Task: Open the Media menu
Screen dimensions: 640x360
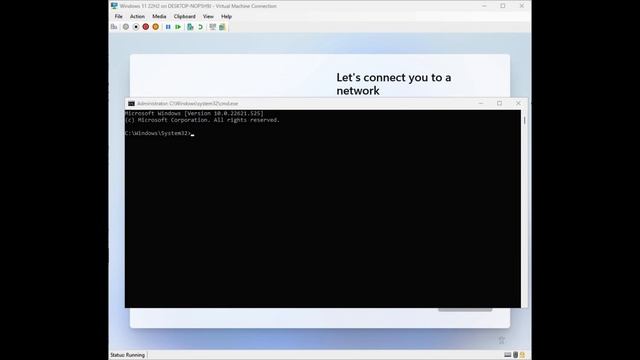Action: tap(159, 16)
